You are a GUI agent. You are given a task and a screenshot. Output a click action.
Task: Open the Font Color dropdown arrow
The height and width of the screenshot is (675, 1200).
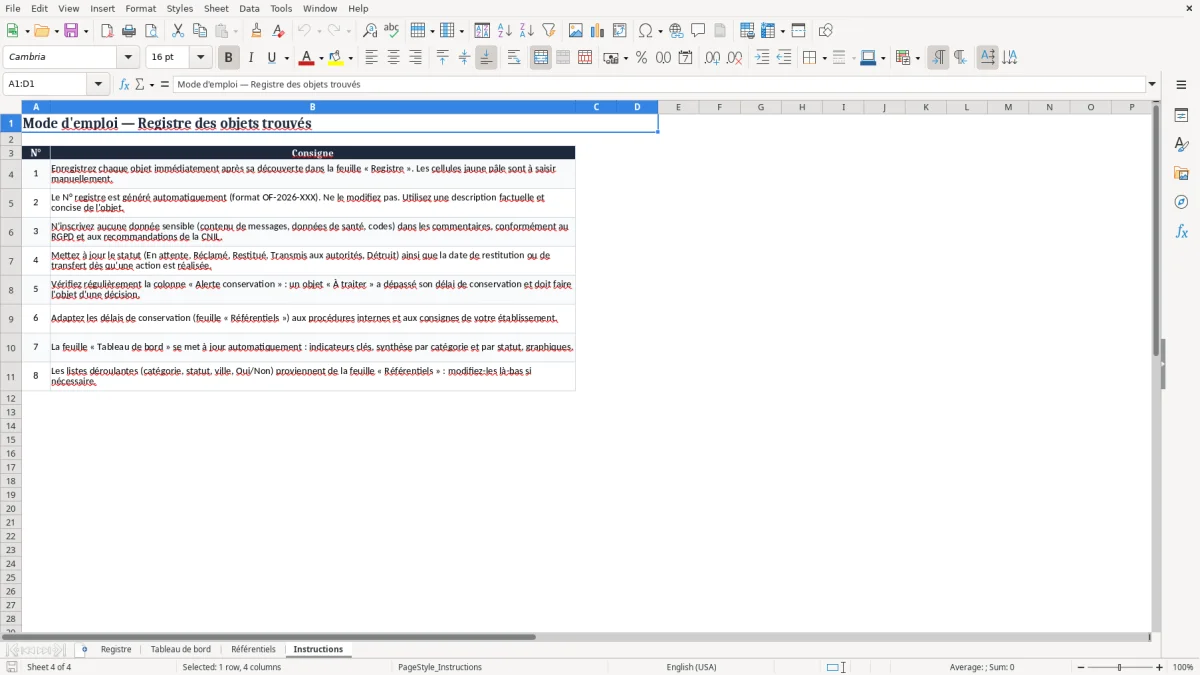tap(321, 58)
